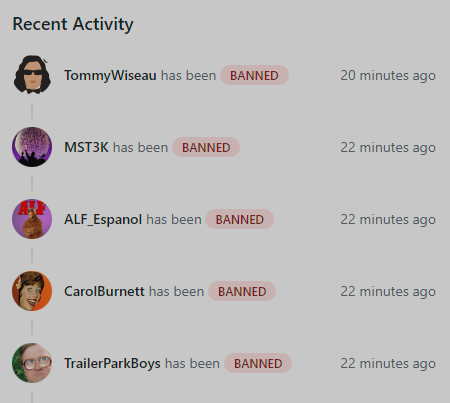Open the TommyWiseau username link

point(110,76)
